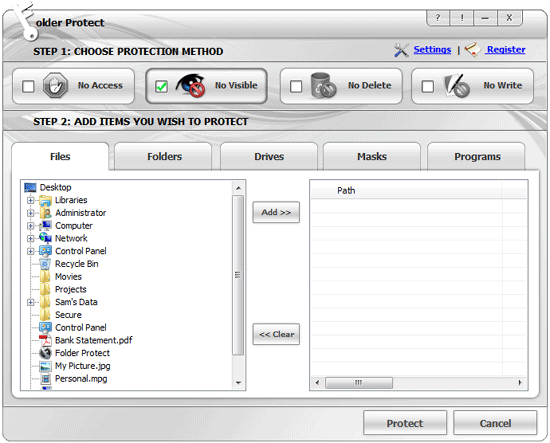Screen dimensions: 550x443
Task: Click the Movies folder icon
Action: tap(45, 277)
